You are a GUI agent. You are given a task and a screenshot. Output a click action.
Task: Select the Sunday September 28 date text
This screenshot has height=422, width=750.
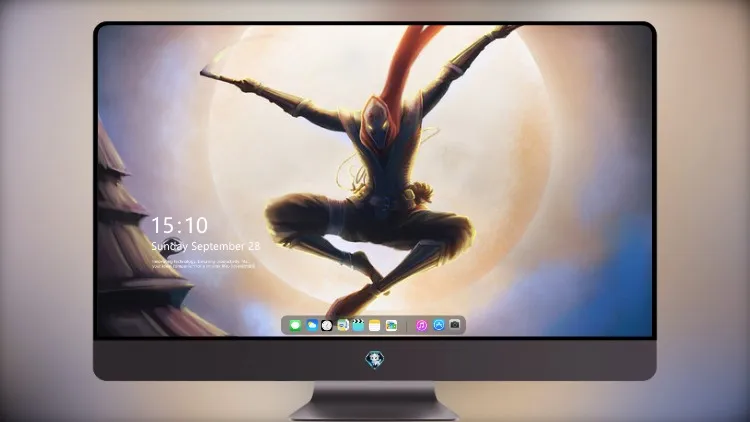[x=206, y=246]
